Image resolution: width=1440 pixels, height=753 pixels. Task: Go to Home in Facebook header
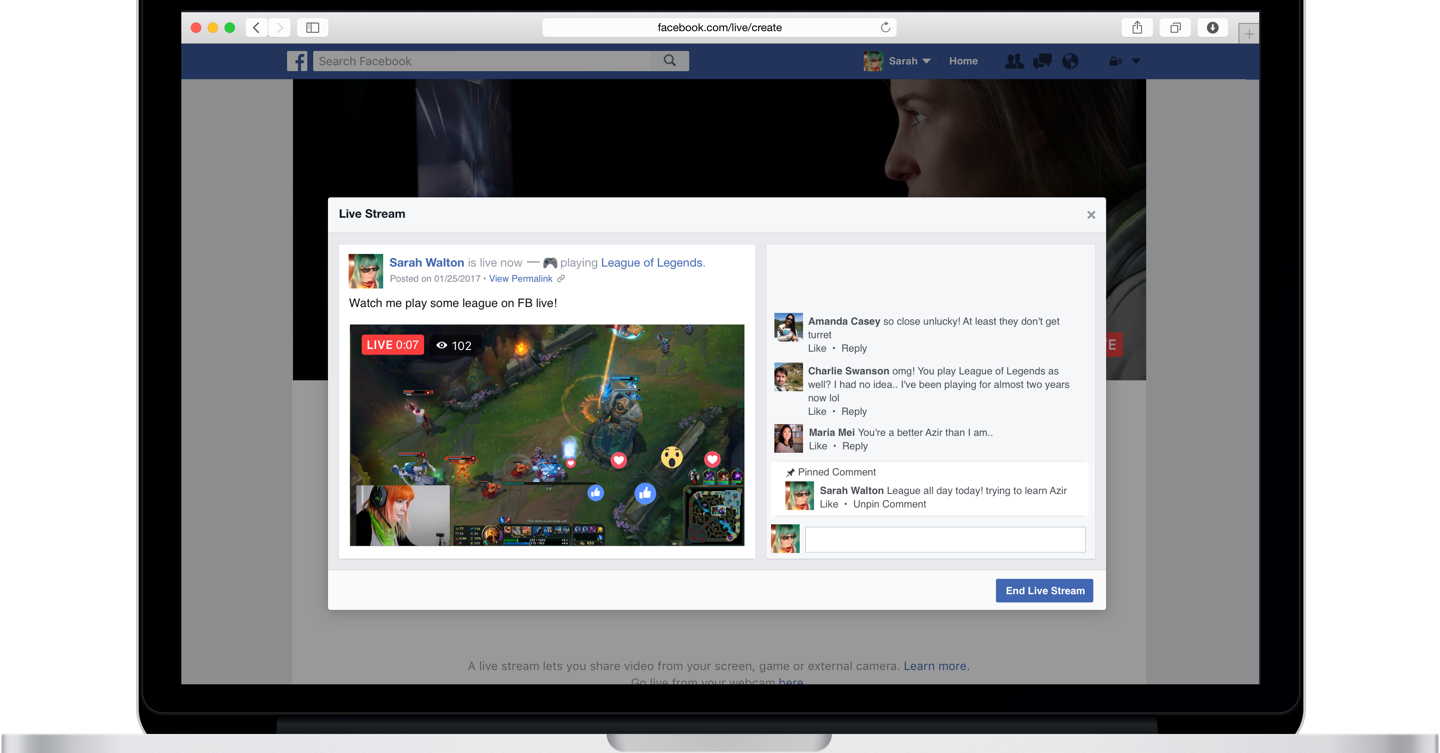point(963,61)
